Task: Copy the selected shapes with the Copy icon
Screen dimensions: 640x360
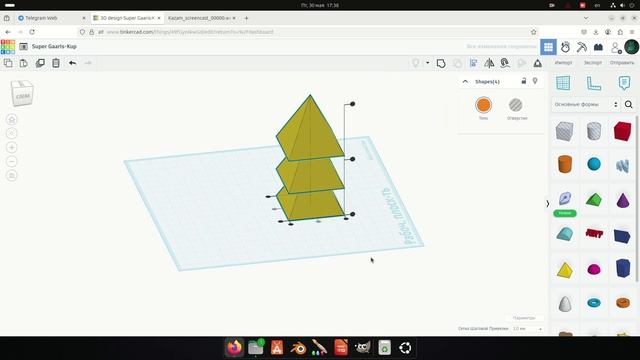Action: [8, 63]
